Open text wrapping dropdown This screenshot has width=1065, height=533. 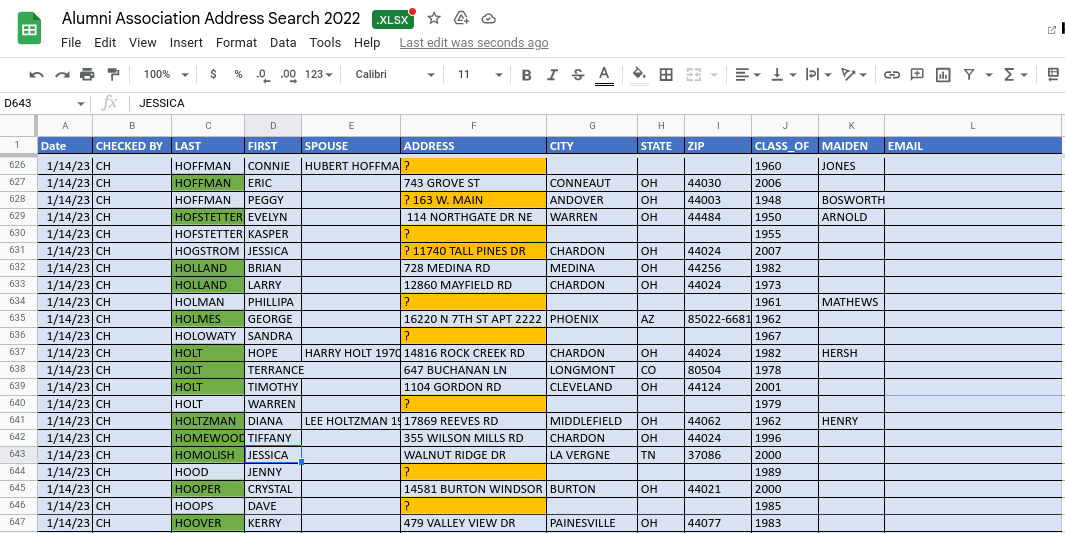(x=819, y=75)
